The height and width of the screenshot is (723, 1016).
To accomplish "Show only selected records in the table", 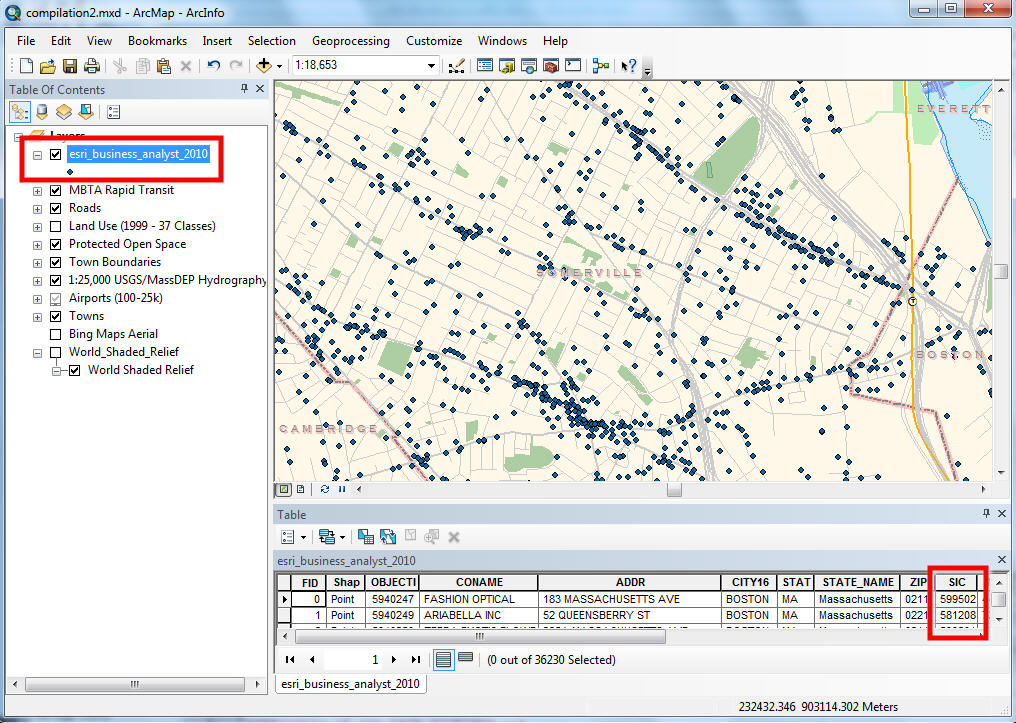I will coord(465,658).
